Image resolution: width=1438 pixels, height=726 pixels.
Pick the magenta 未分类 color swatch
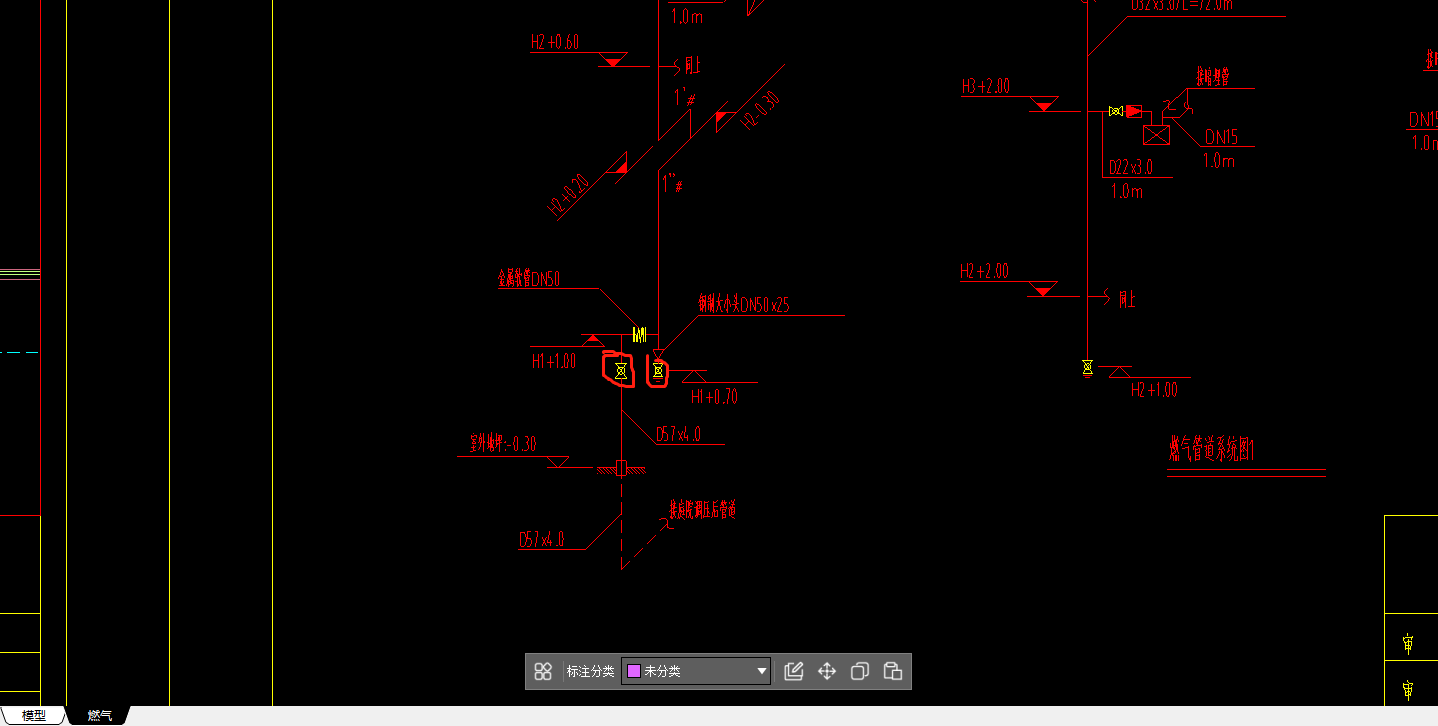click(x=633, y=671)
